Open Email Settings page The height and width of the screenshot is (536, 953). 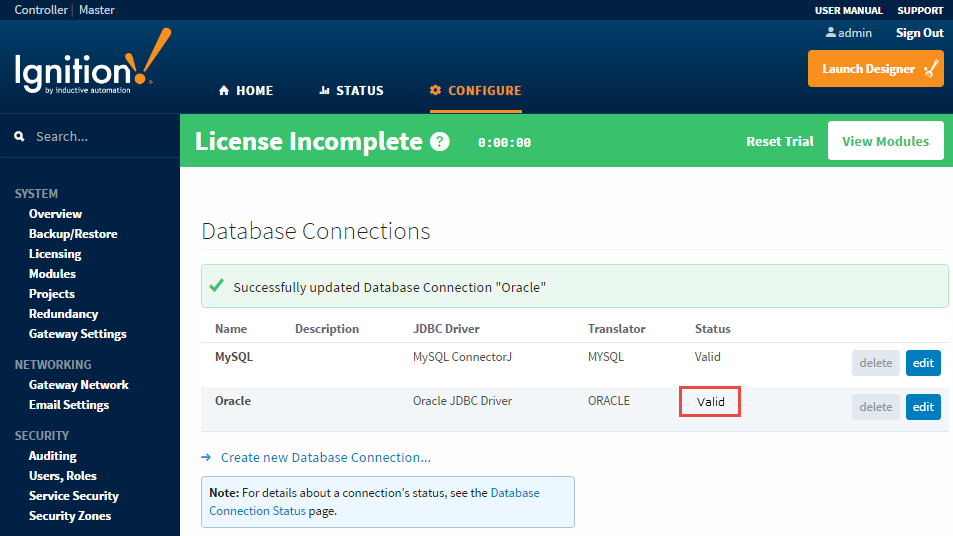click(x=69, y=405)
